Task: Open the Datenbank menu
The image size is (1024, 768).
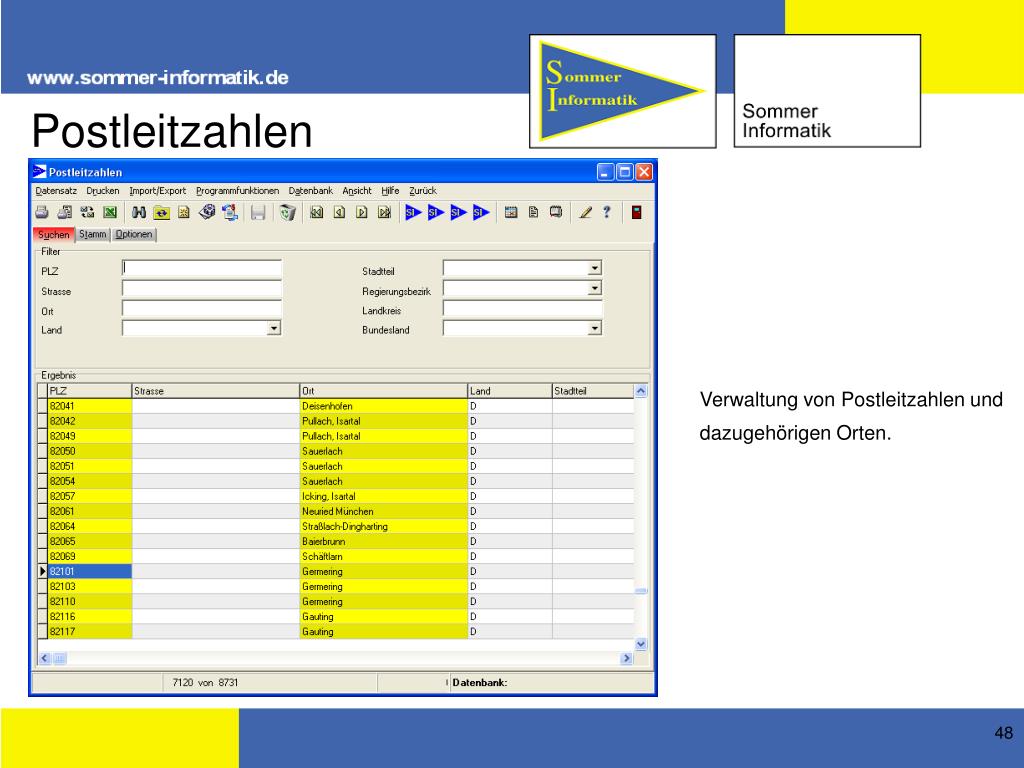Action: pos(311,191)
